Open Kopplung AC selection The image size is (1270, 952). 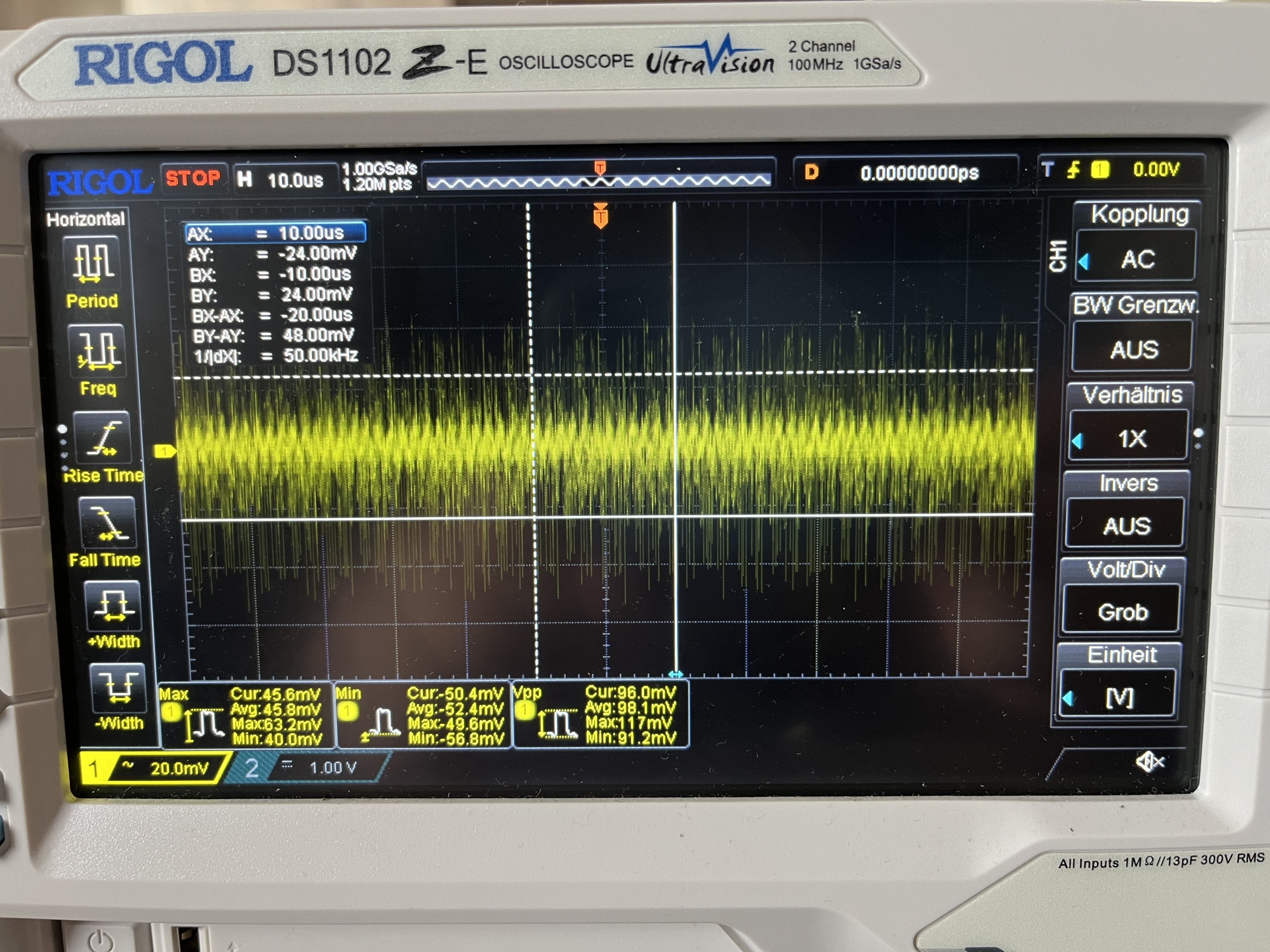click(x=1137, y=259)
